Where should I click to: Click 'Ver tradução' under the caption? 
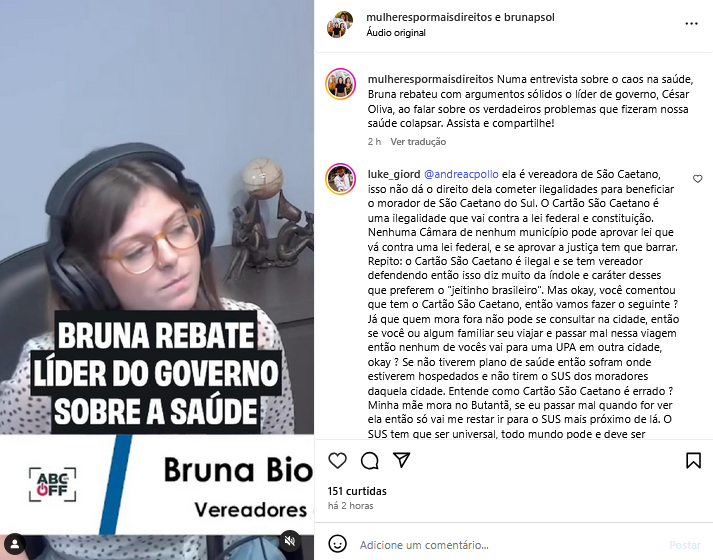click(x=418, y=141)
